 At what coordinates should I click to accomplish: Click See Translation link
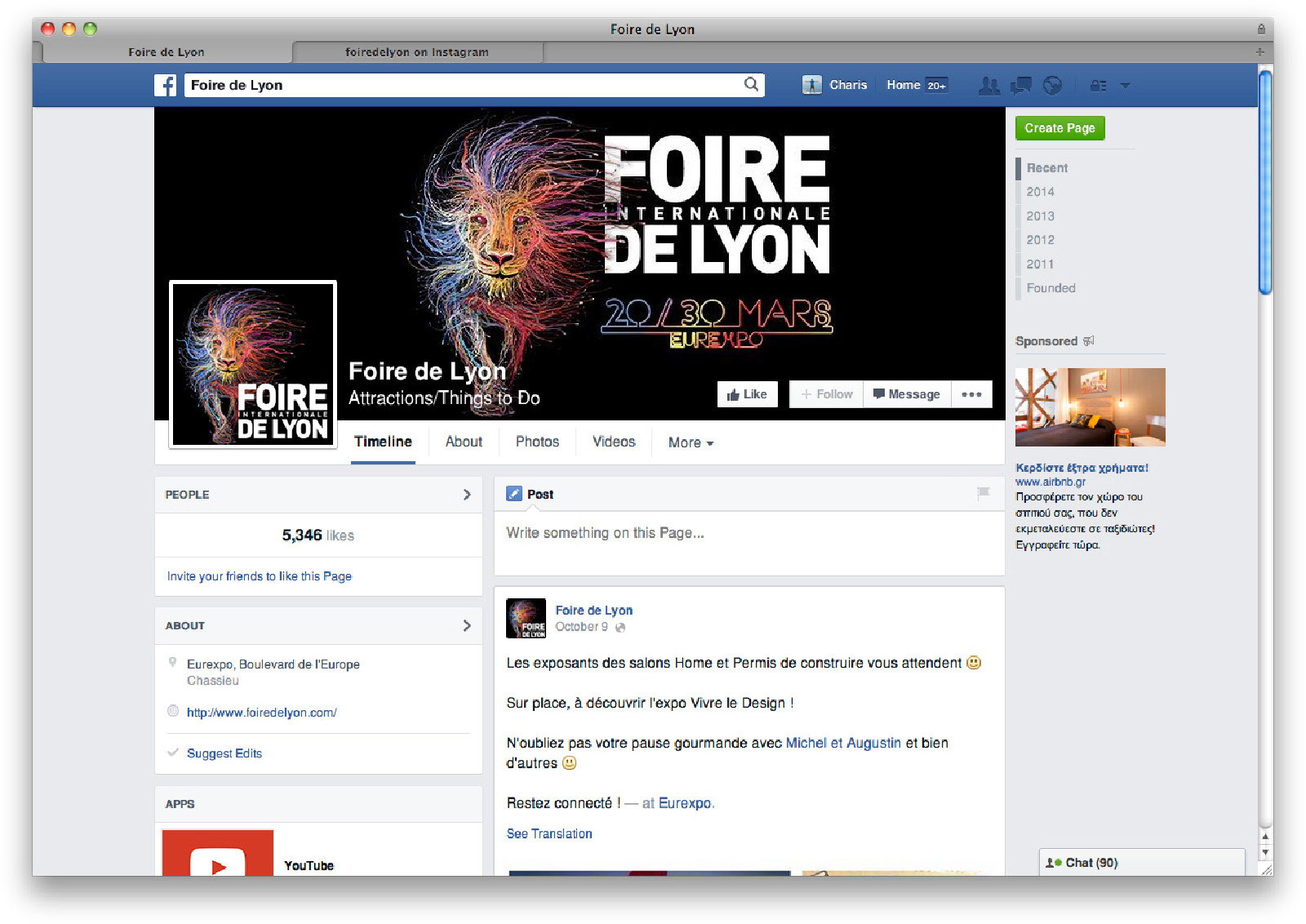[x=549, y=833]
